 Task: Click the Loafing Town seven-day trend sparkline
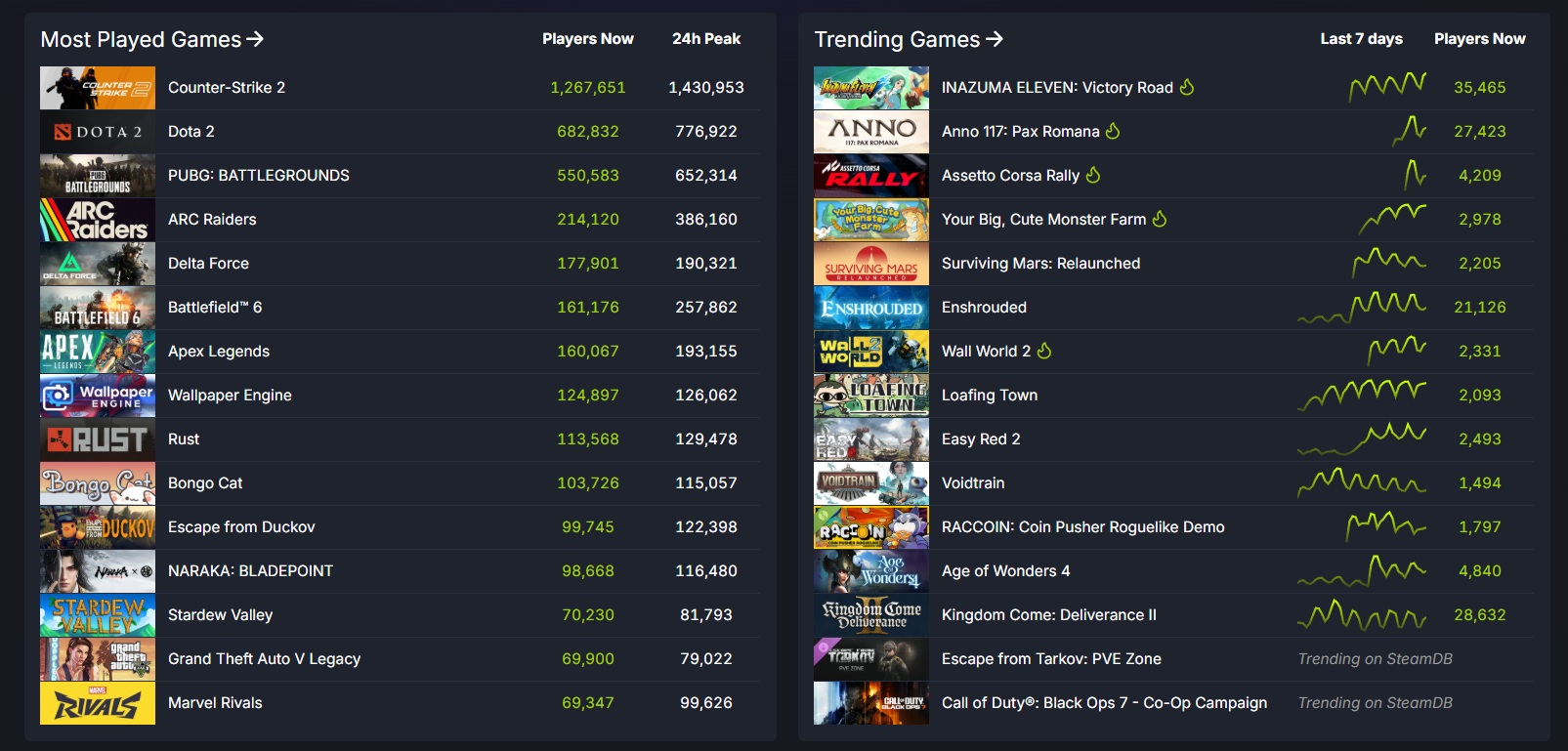pyautogui.click(x=1362, y=395)
